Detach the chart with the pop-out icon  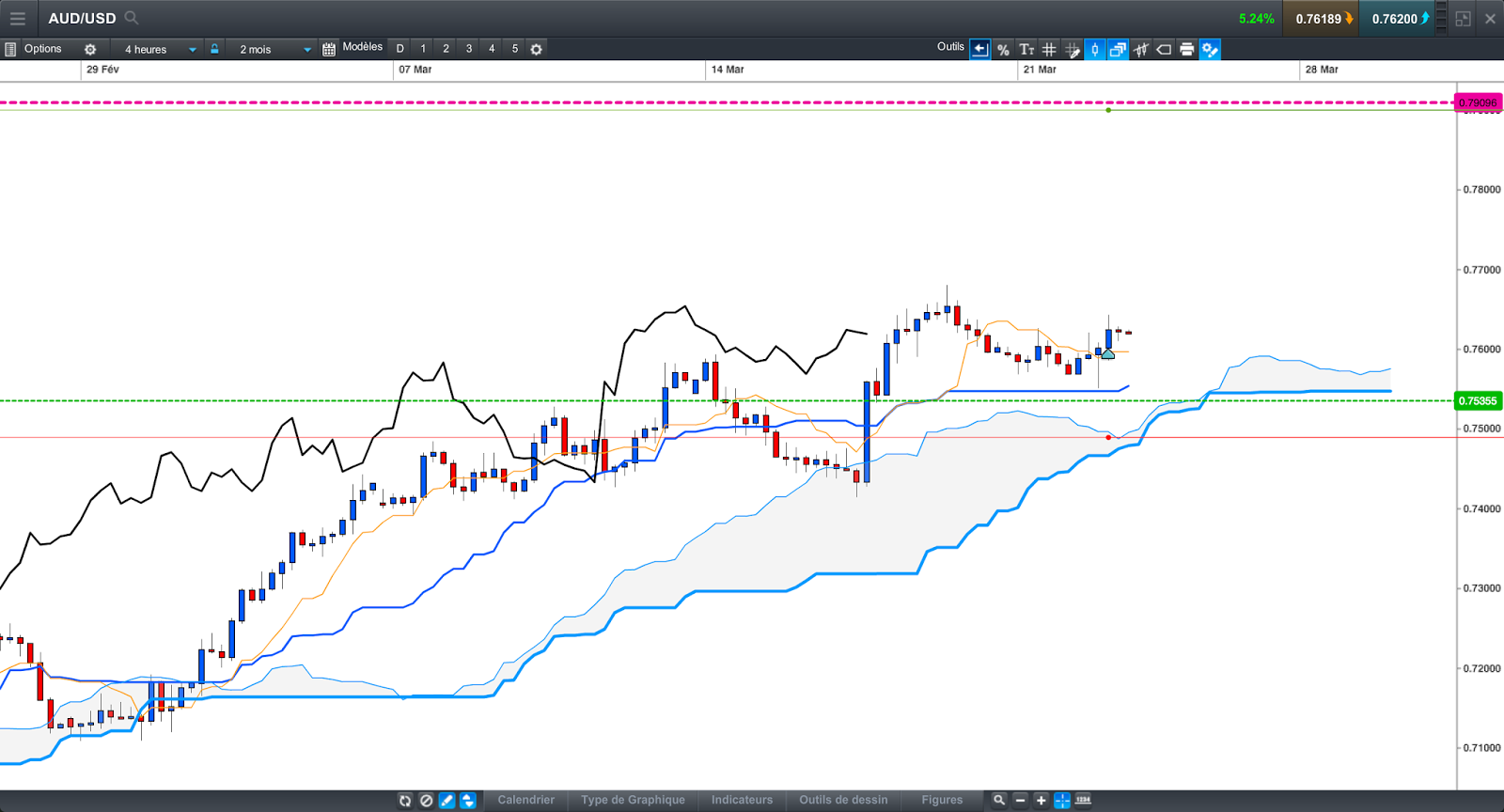coord(1464,18)
